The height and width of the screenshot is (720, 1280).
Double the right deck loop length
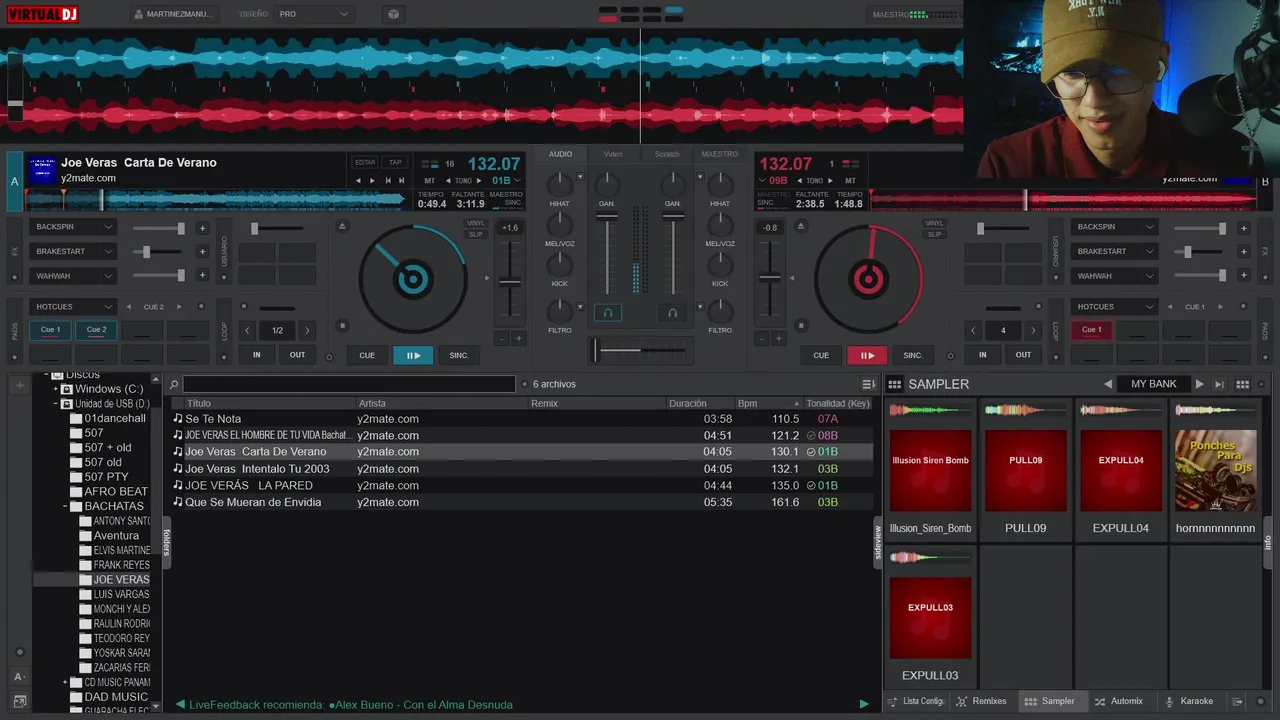1033,330
